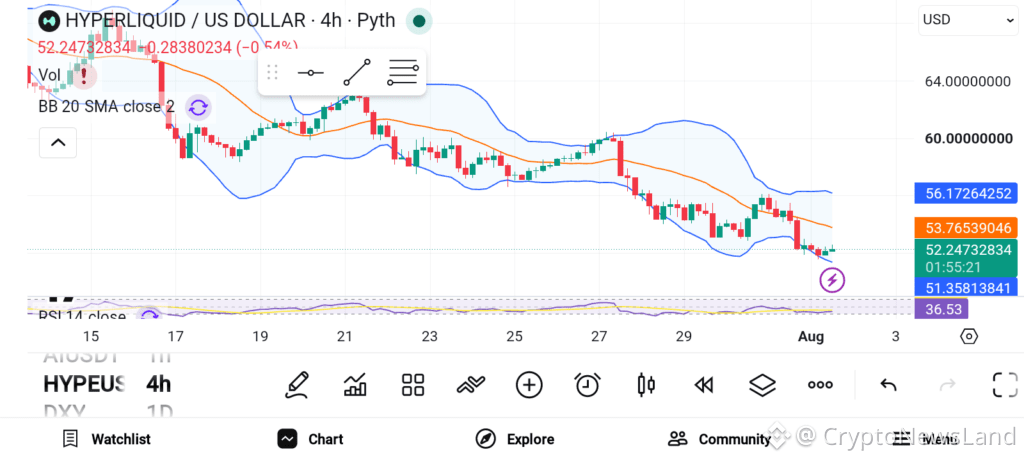Grab the drawing toolbar drag handle

[x=273, y=72]
